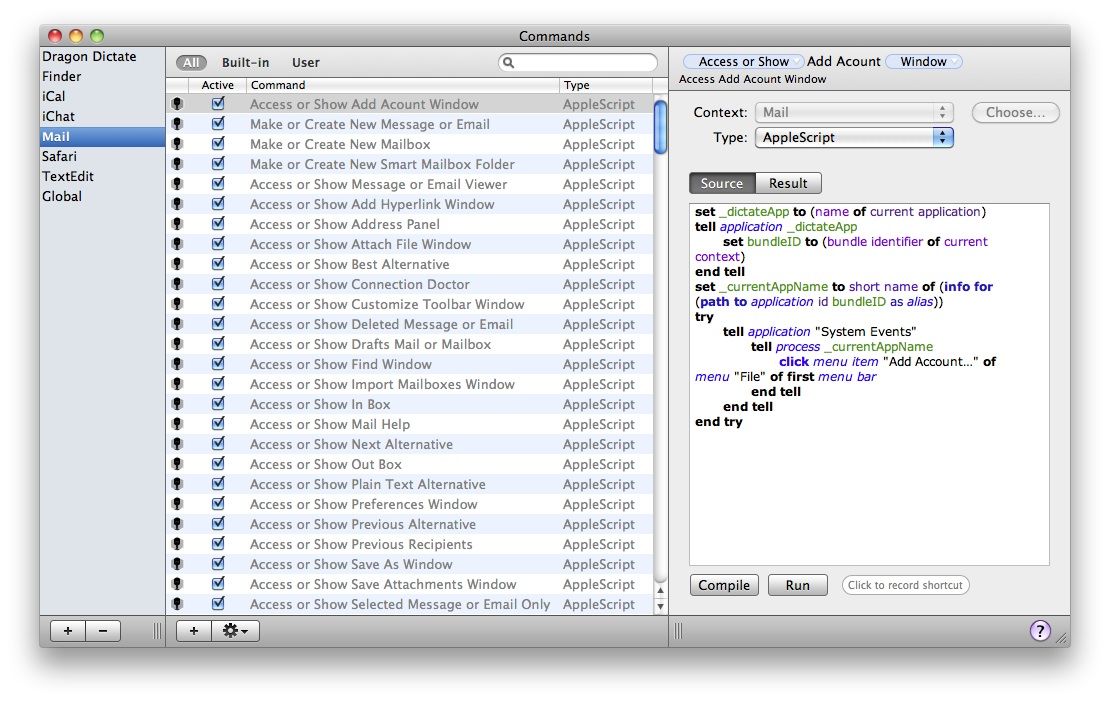Screen dimensions: 1110x702
Task: Click to record shortcut field
Action: pos(905,585)
